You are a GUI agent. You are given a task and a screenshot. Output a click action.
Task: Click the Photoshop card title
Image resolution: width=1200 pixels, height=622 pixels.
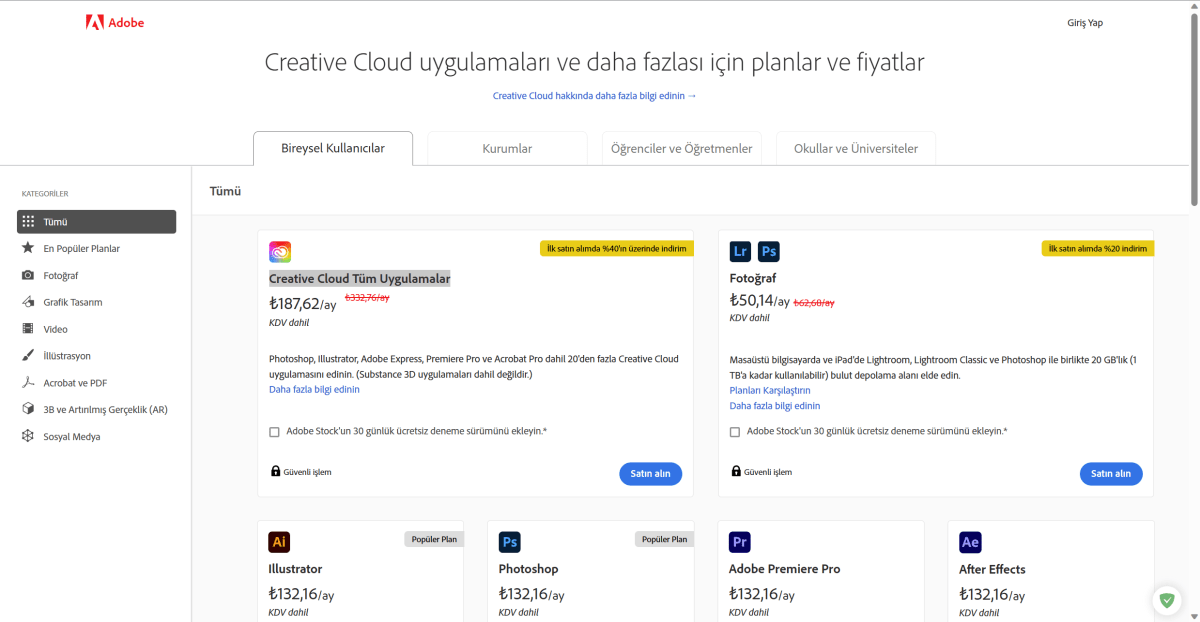[x=528, y=569]
